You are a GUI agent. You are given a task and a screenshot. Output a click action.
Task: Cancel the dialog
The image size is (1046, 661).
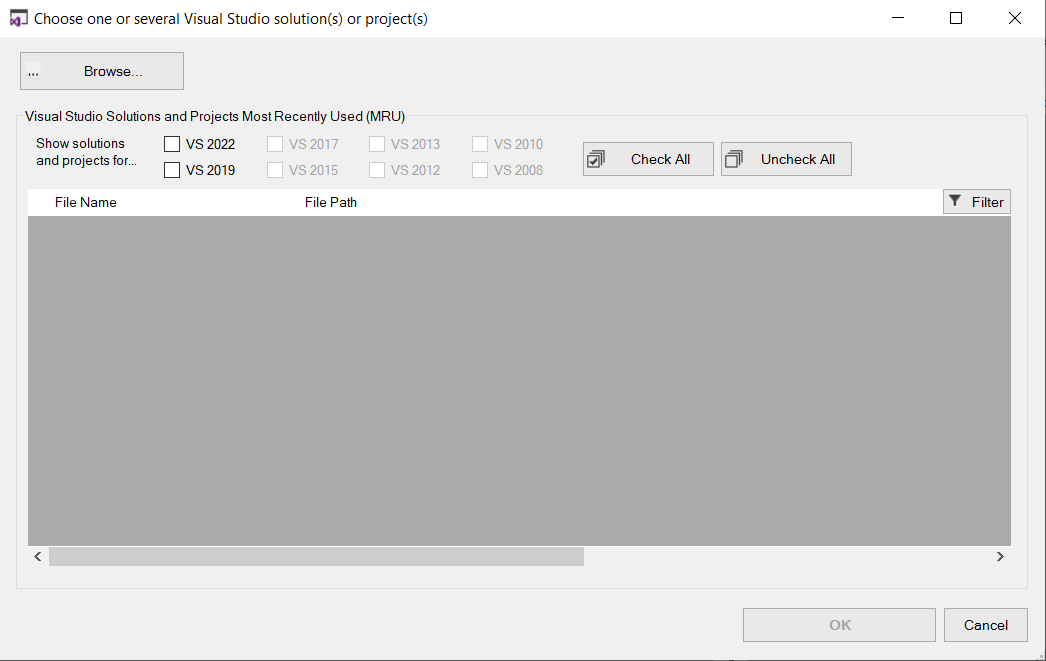(985, 625)
